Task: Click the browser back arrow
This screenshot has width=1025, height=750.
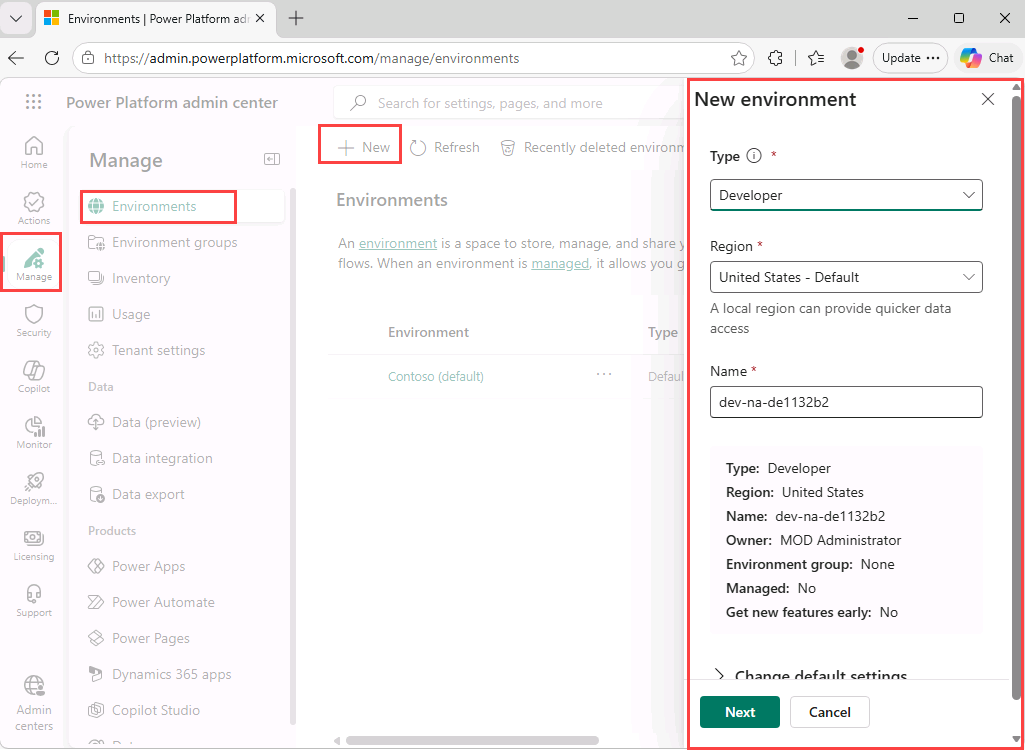Action: point(16,58)
